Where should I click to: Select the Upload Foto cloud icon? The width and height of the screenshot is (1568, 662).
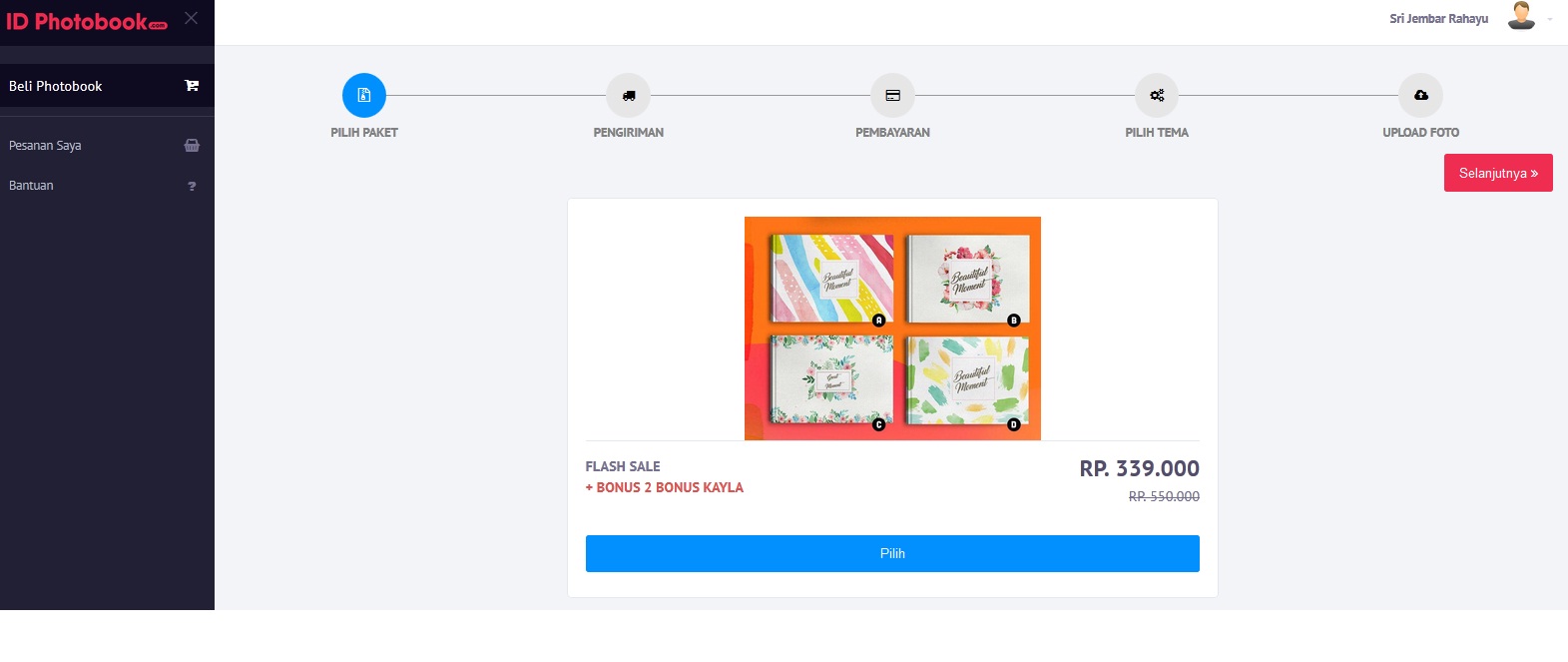pyautogui.click(x=1421, y=95)
